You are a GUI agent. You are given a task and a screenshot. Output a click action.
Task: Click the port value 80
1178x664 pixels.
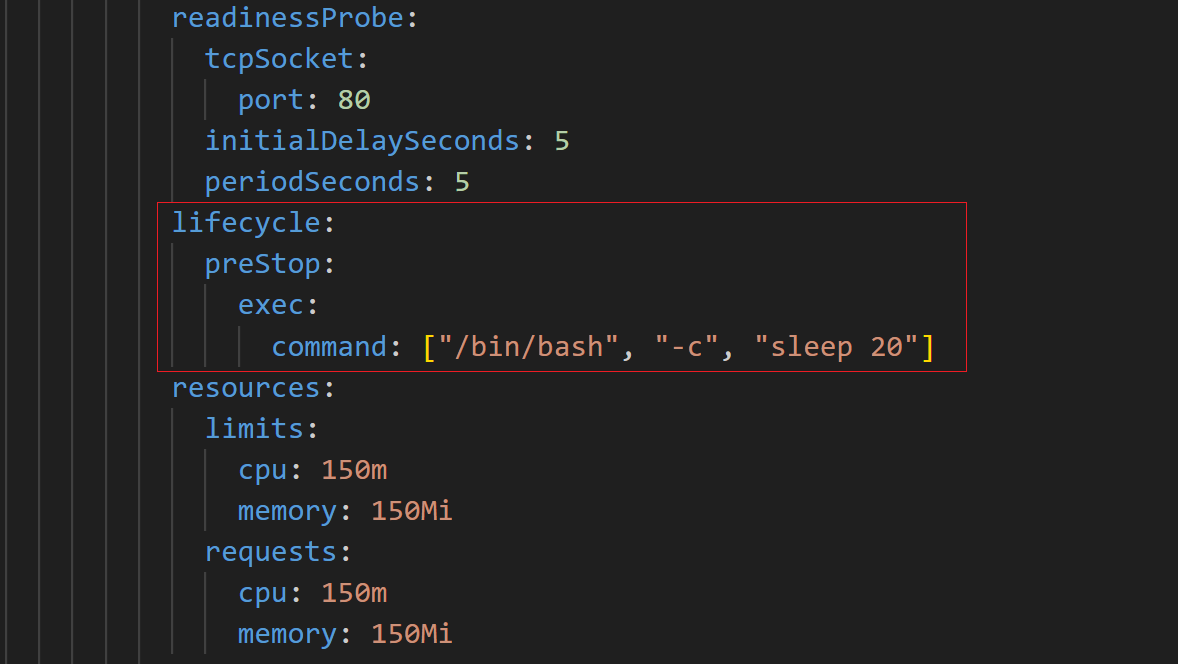[354, 100]
